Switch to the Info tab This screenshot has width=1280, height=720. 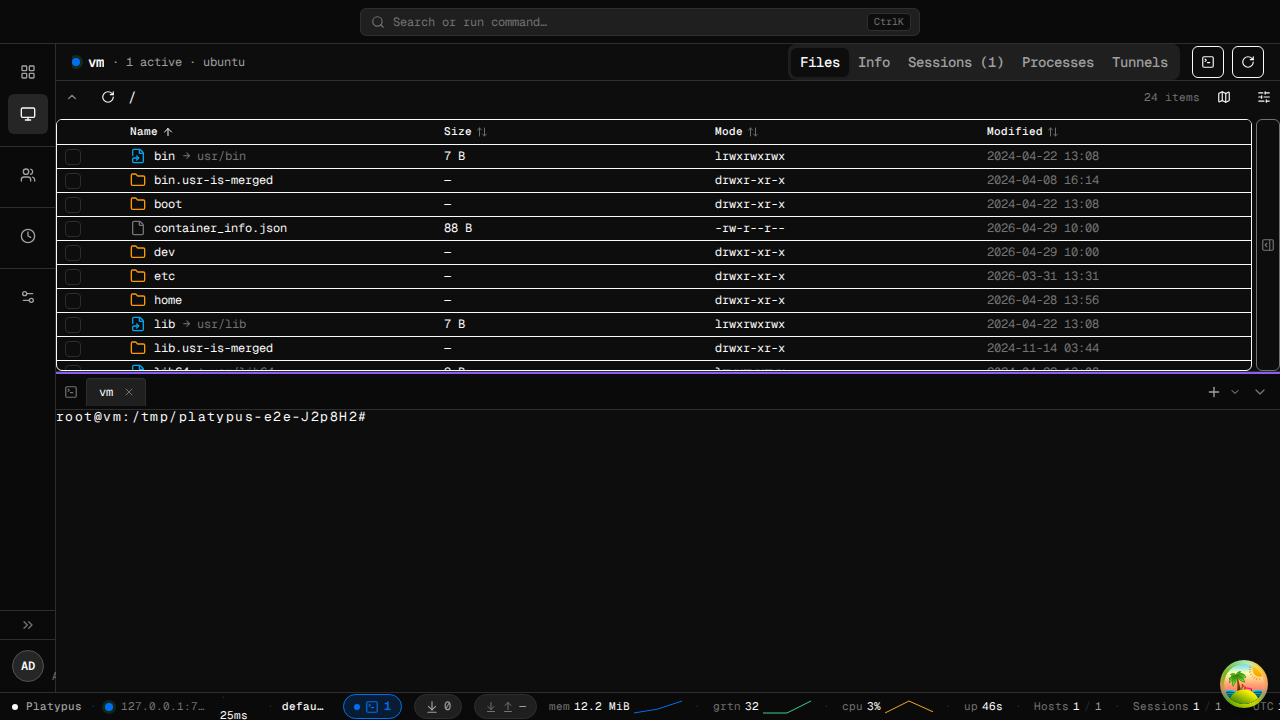874,62
